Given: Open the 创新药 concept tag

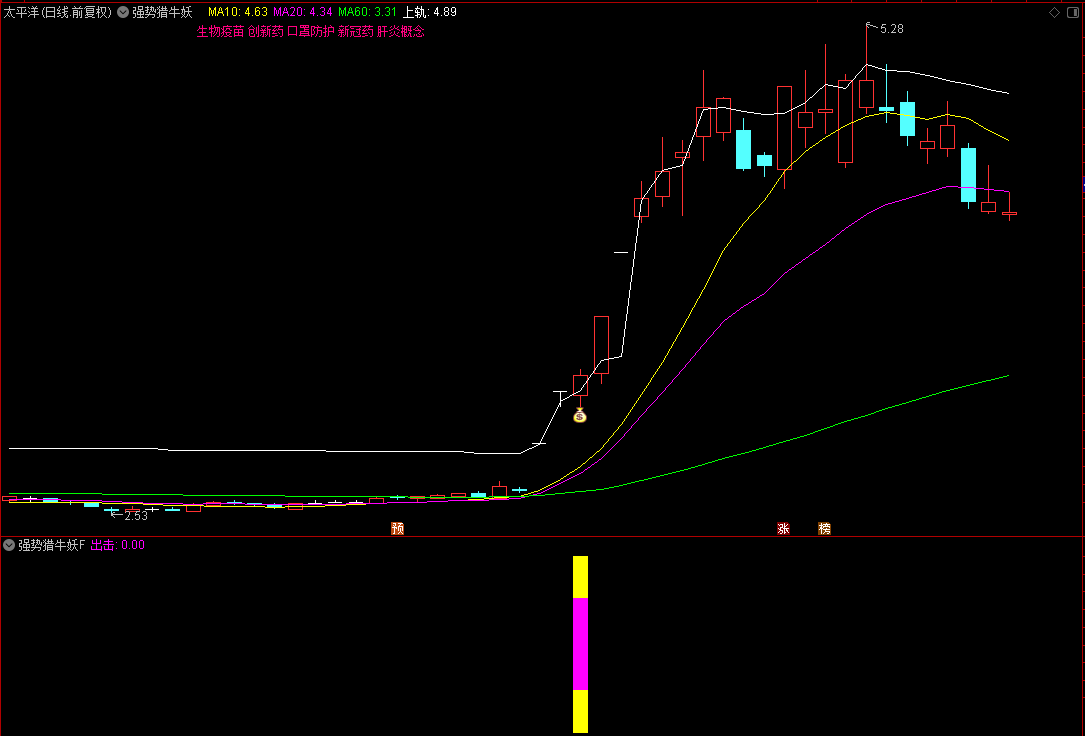Looking at the screenshot, I should tap(266, 31).
